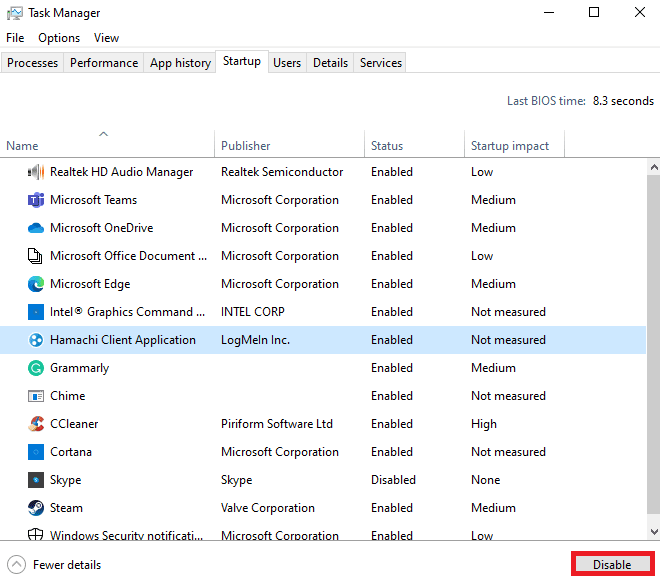Click the Grammarly icon
The width and height of the screenshot is (660, 587).
(x=36, y=368)
